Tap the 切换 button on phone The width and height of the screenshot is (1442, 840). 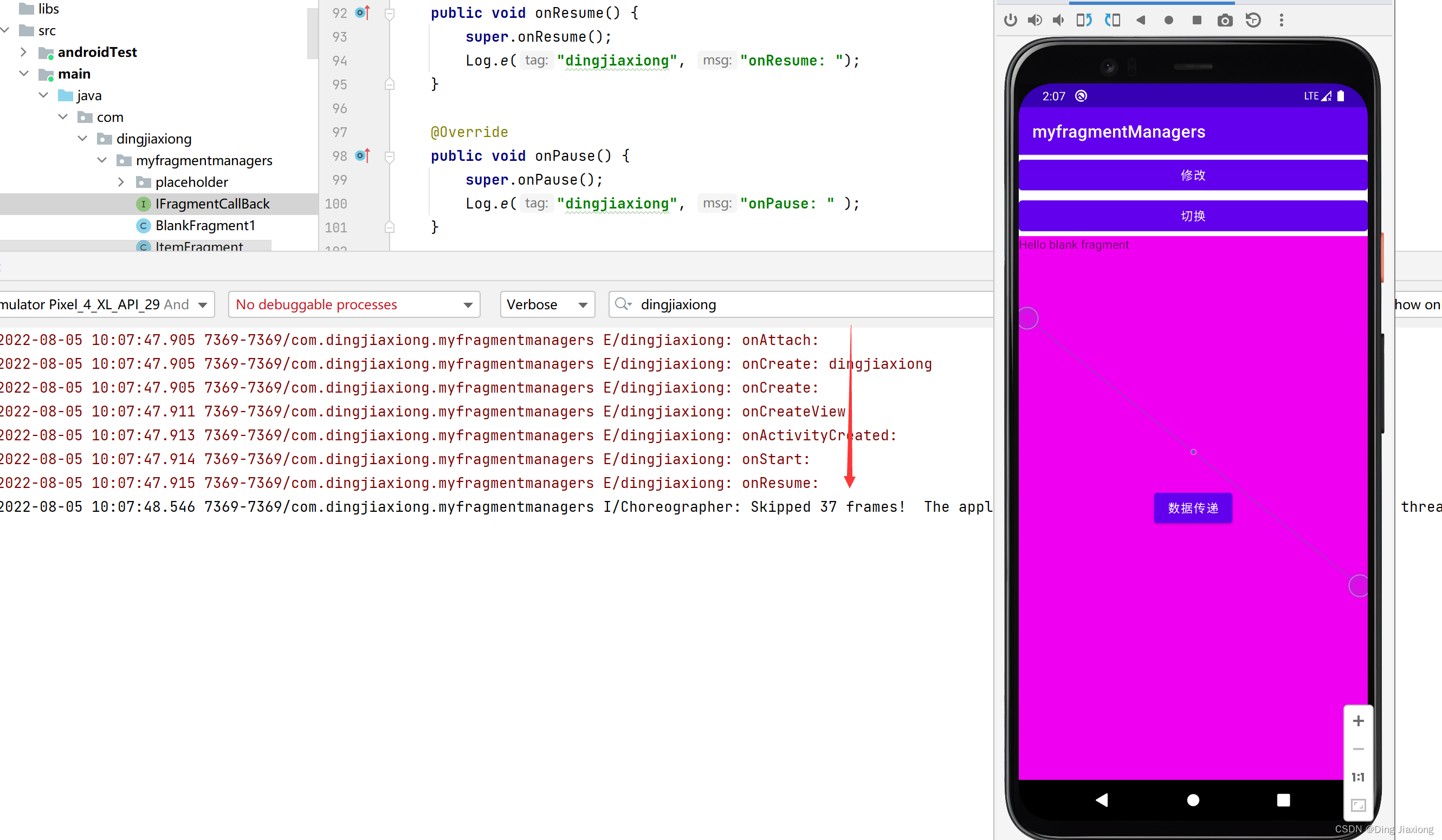coord(1193,216)
